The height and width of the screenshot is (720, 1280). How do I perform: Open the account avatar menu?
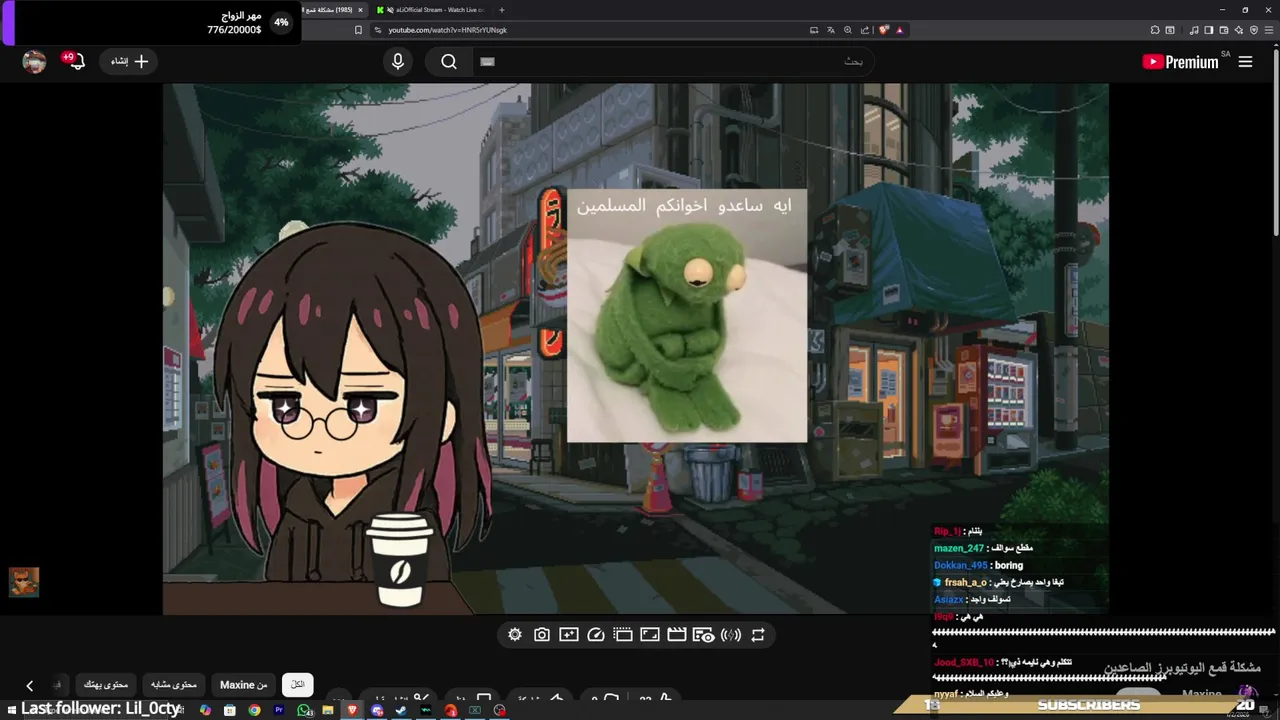pyautogui.click(x=35, y=62)
